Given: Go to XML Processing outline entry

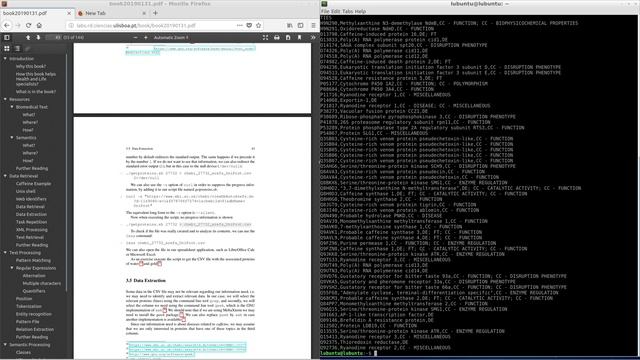Looking at the screenshot, I should pos(32,230).
